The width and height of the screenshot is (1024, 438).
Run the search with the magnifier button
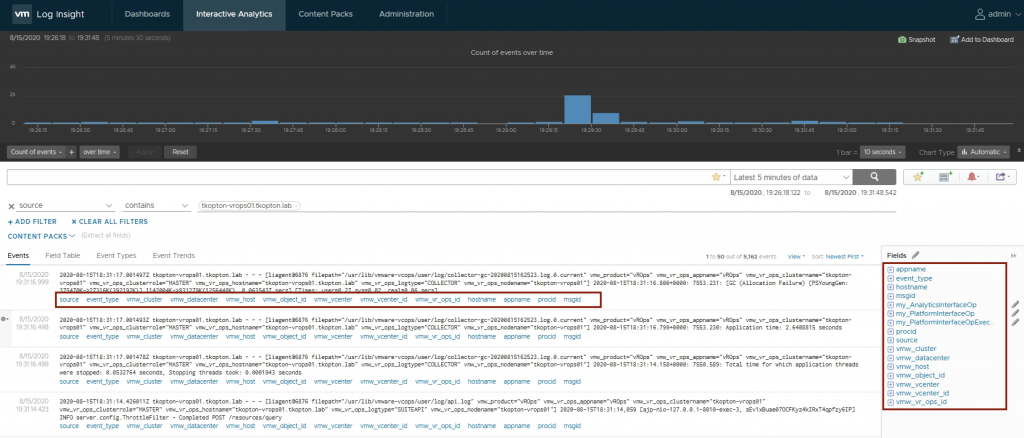874,177
